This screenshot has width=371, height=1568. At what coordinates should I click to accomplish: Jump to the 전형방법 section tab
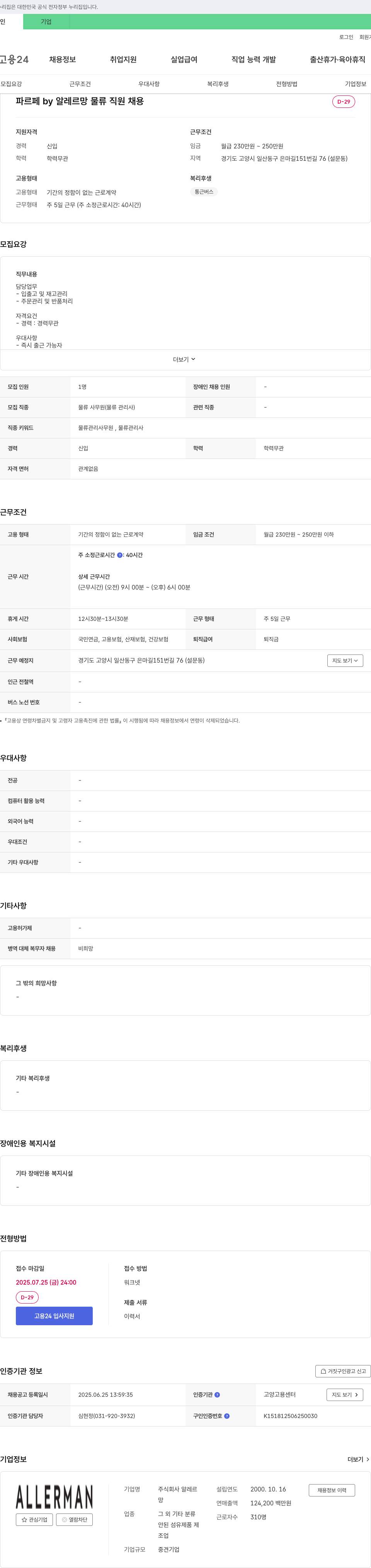pos(287,84)
